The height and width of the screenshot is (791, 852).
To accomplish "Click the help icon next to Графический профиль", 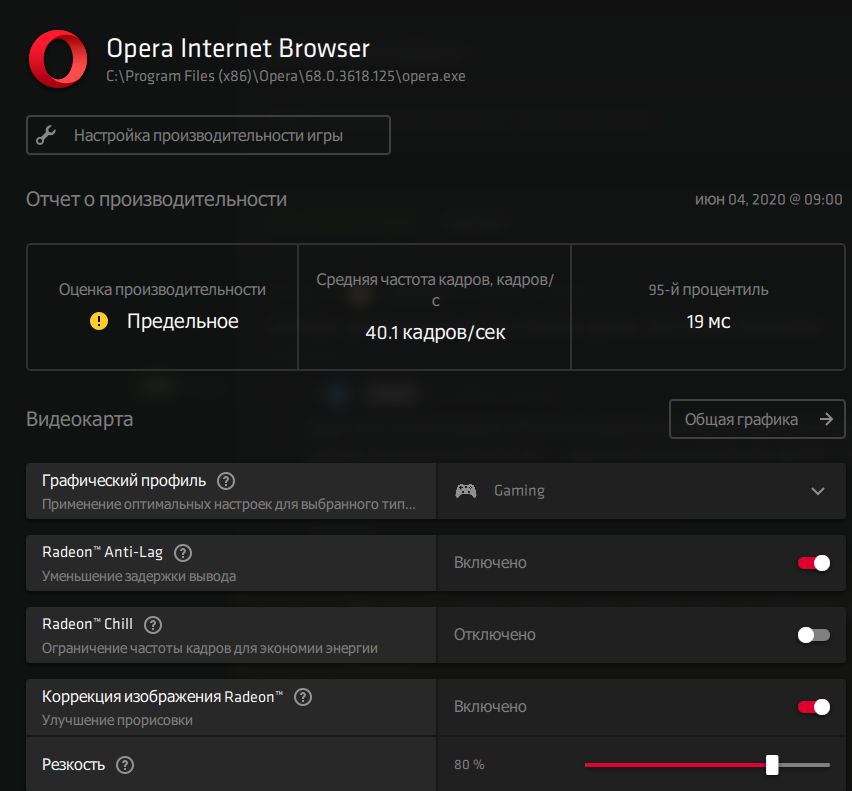I will (x=227, y=480).
